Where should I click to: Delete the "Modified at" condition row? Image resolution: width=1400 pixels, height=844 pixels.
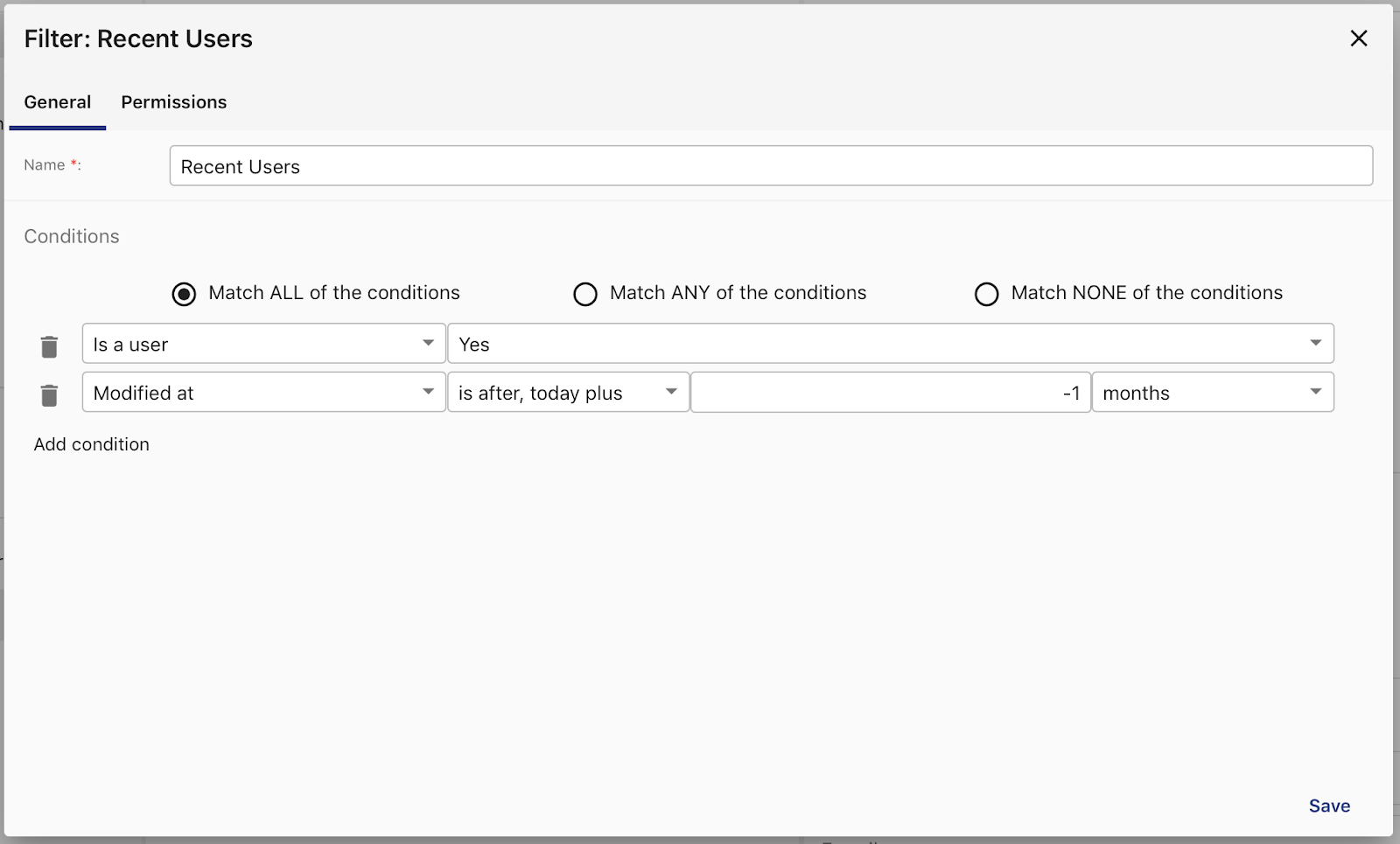(x=49, y=396)
